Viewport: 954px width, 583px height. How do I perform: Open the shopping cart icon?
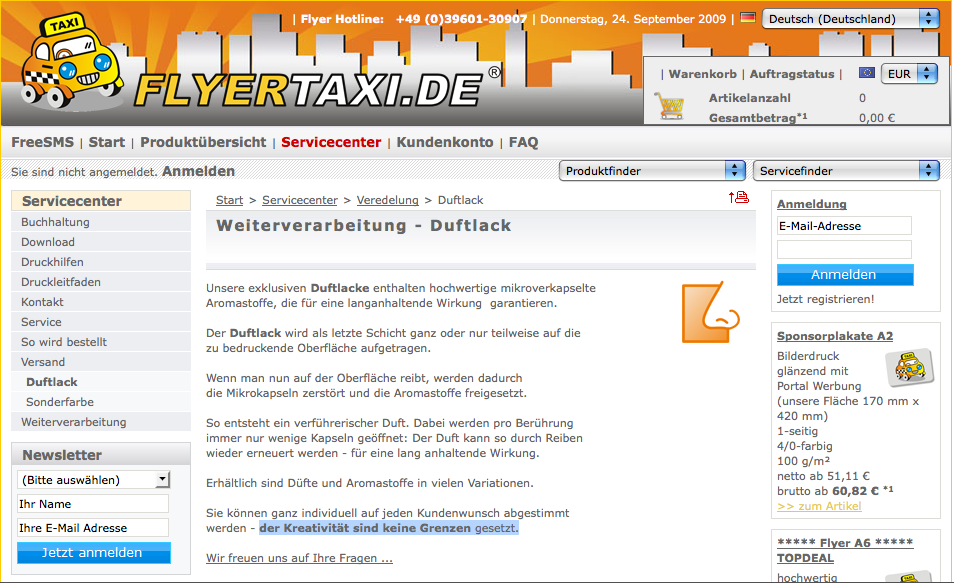tap(670, 105)
